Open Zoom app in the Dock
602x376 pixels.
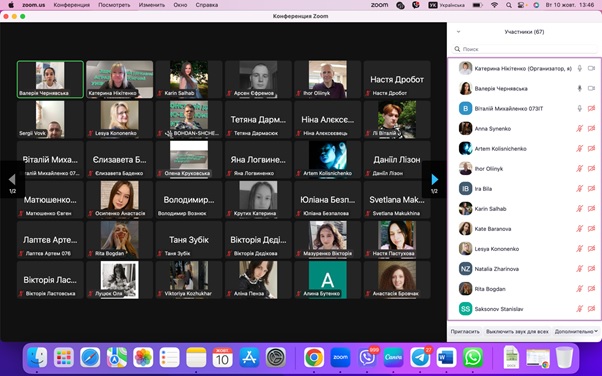point(341,357)
